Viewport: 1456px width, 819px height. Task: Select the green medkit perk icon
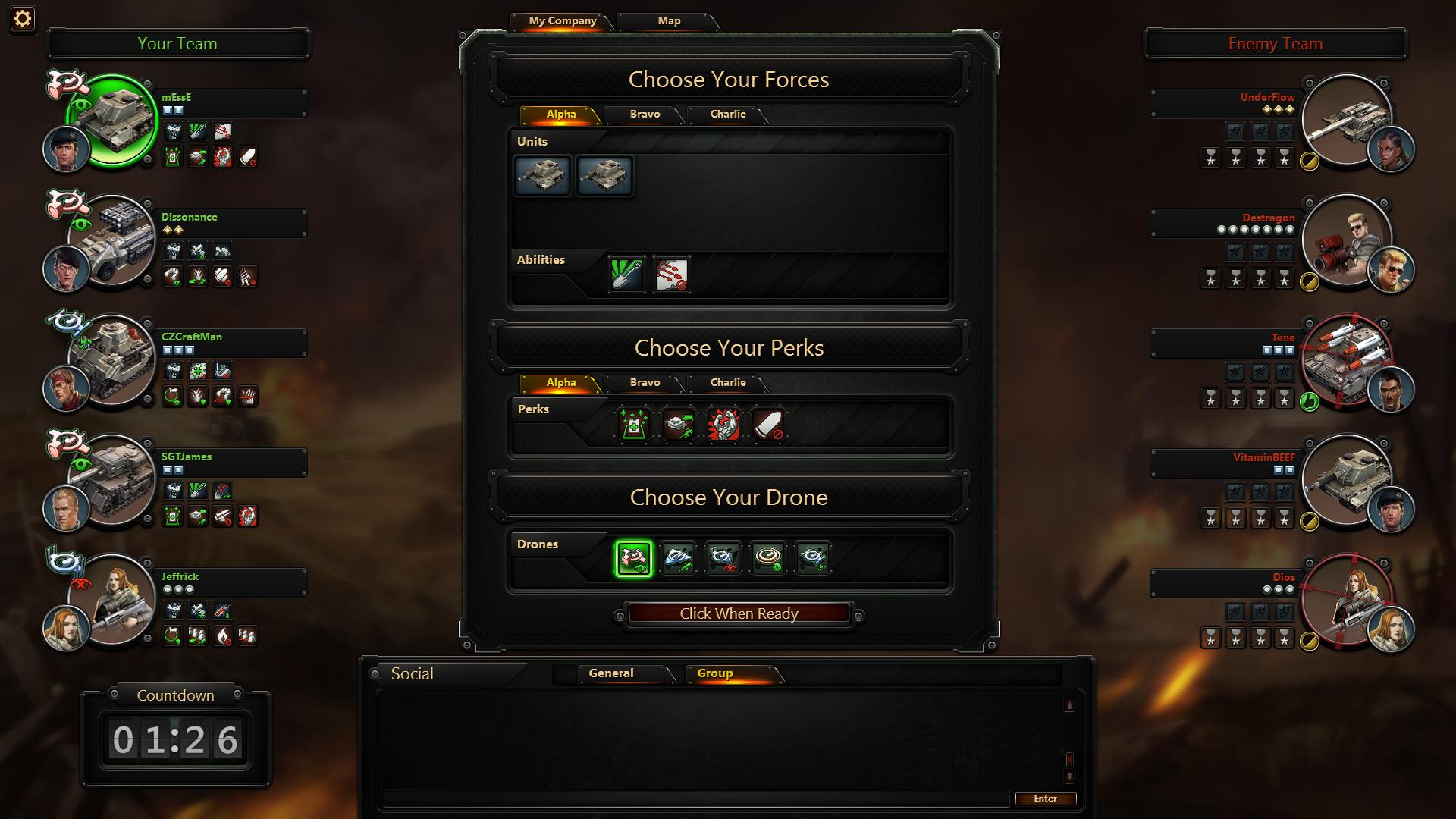click(x=633, y=425)
